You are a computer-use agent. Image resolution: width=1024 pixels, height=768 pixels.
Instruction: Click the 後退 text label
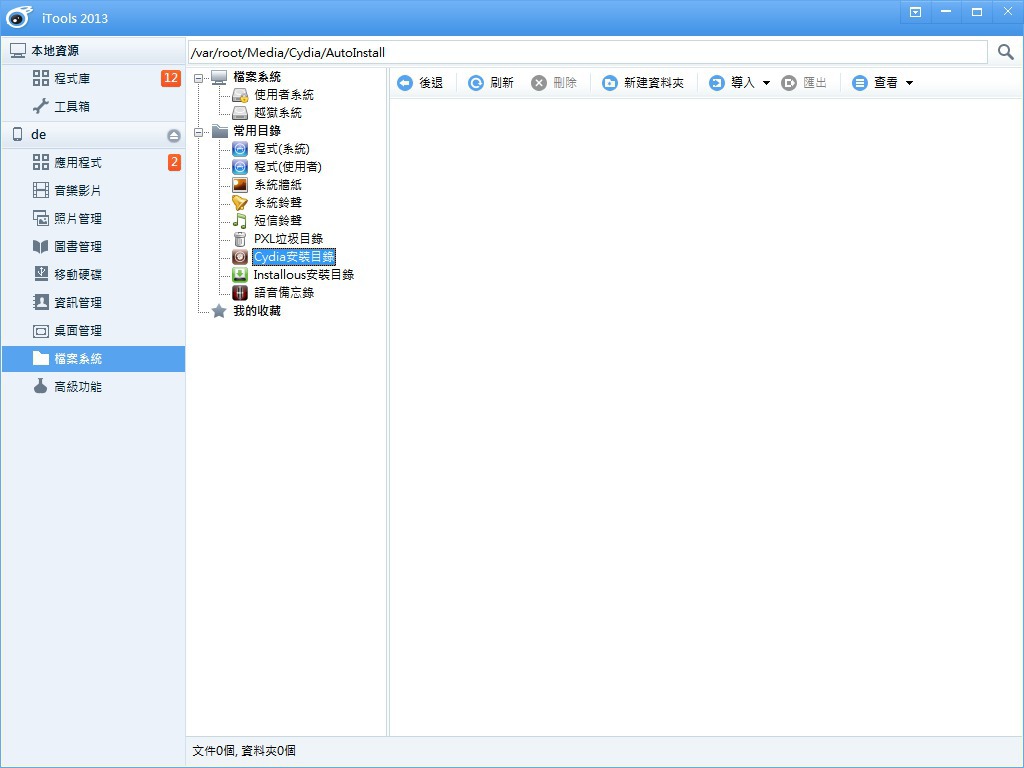pyautogui.click(x=431, y=83)
